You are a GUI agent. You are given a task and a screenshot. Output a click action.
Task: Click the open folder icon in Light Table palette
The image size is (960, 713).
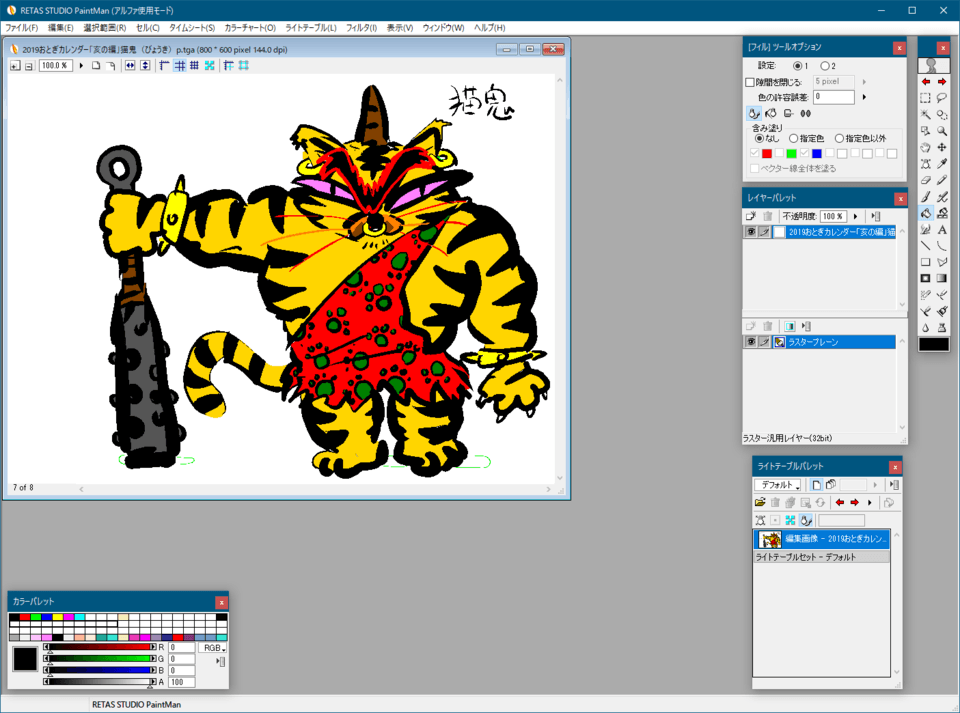click(760, 502)
